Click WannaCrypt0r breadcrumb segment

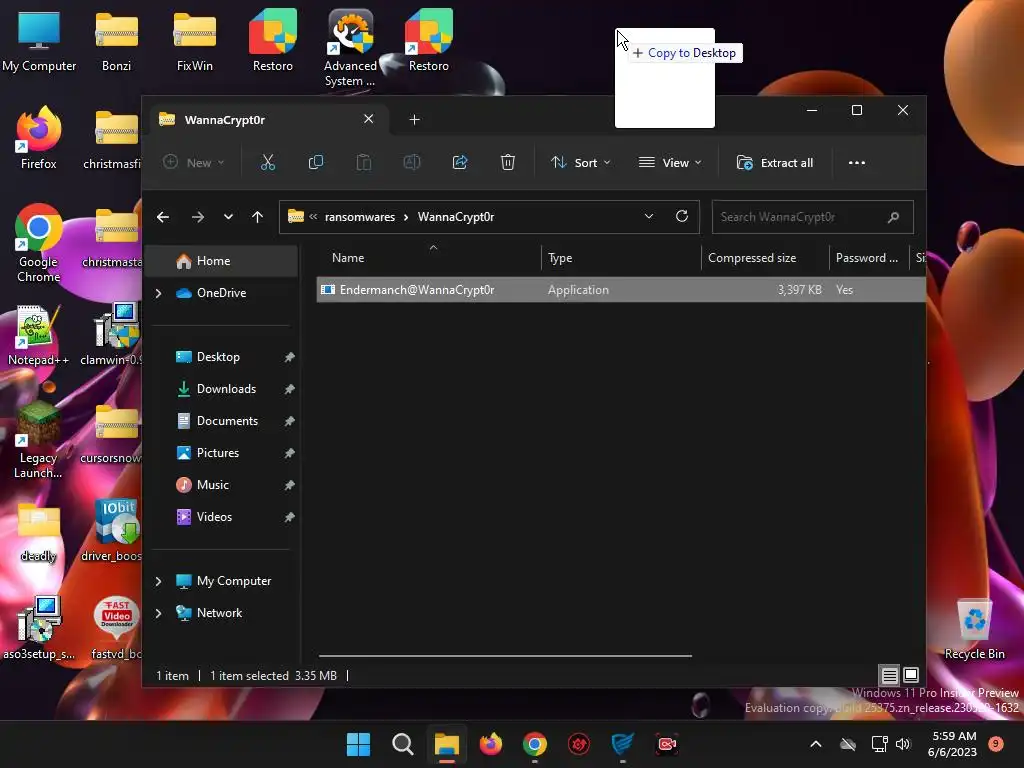coord(456,217)
